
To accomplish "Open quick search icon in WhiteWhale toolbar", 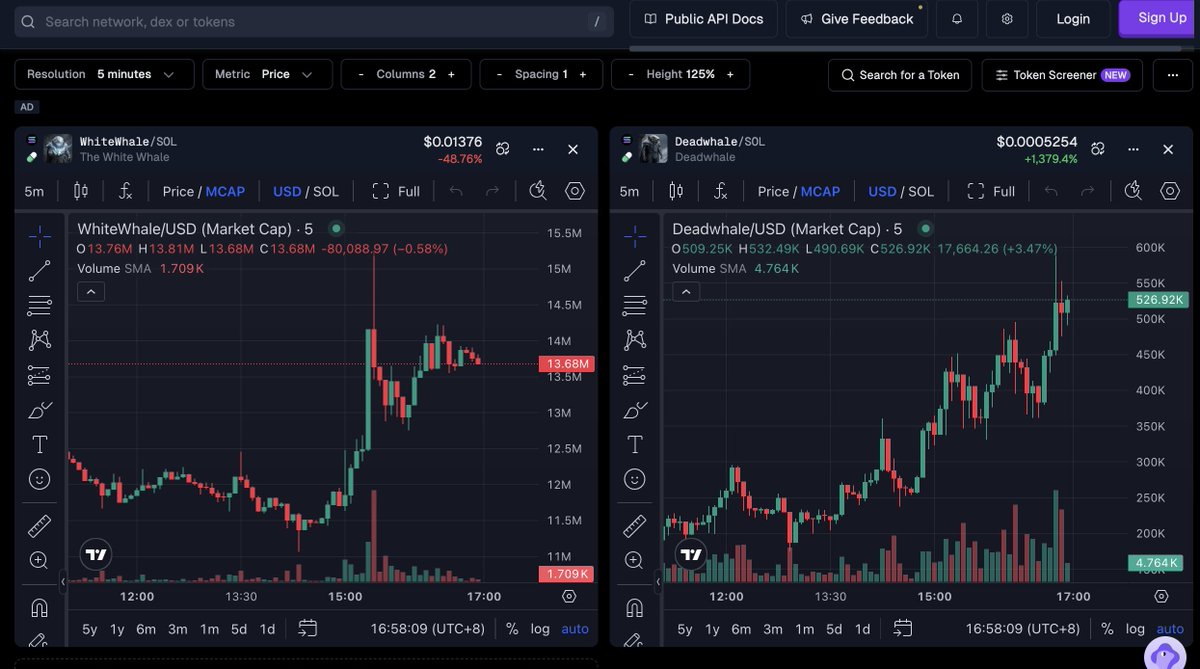I will [x=538, y=191].
